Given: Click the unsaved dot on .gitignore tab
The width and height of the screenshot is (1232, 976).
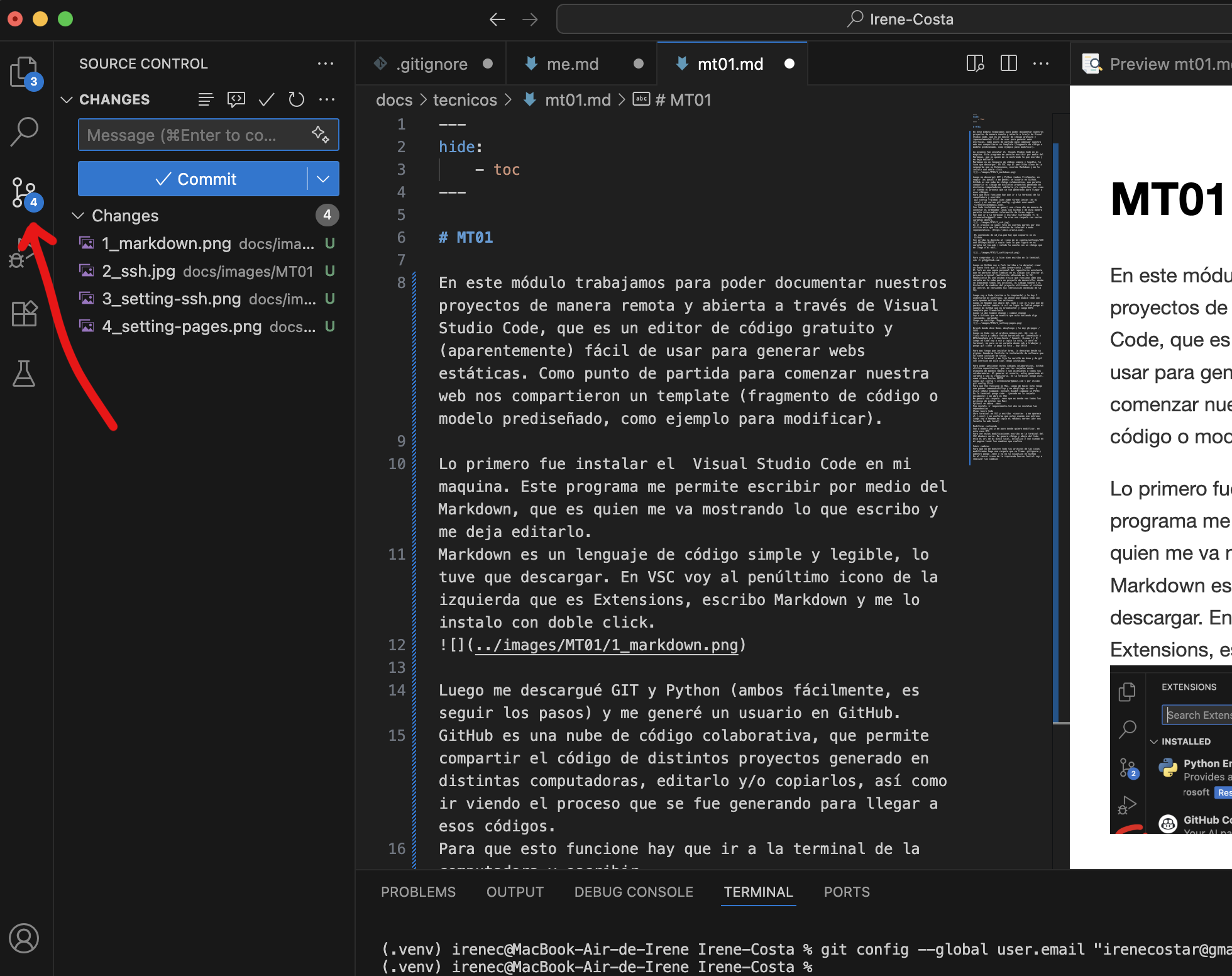Looking at the screenshot, I should click(488, 64).
